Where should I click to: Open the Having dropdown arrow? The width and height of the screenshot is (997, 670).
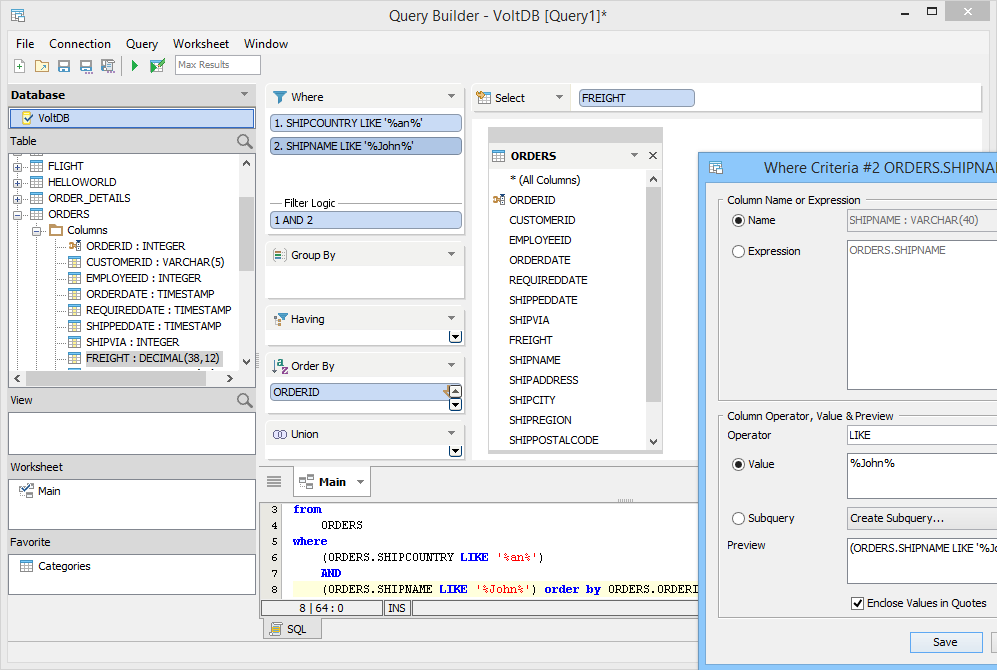tap(451, 318)
